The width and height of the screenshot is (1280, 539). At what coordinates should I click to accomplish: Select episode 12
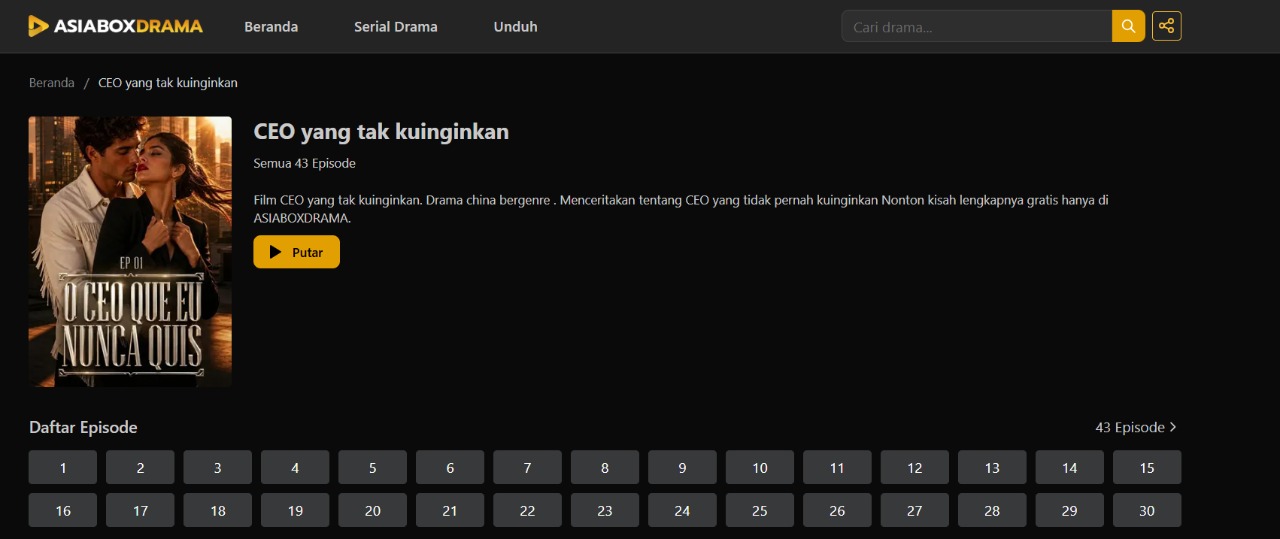(x=915, y=467)
